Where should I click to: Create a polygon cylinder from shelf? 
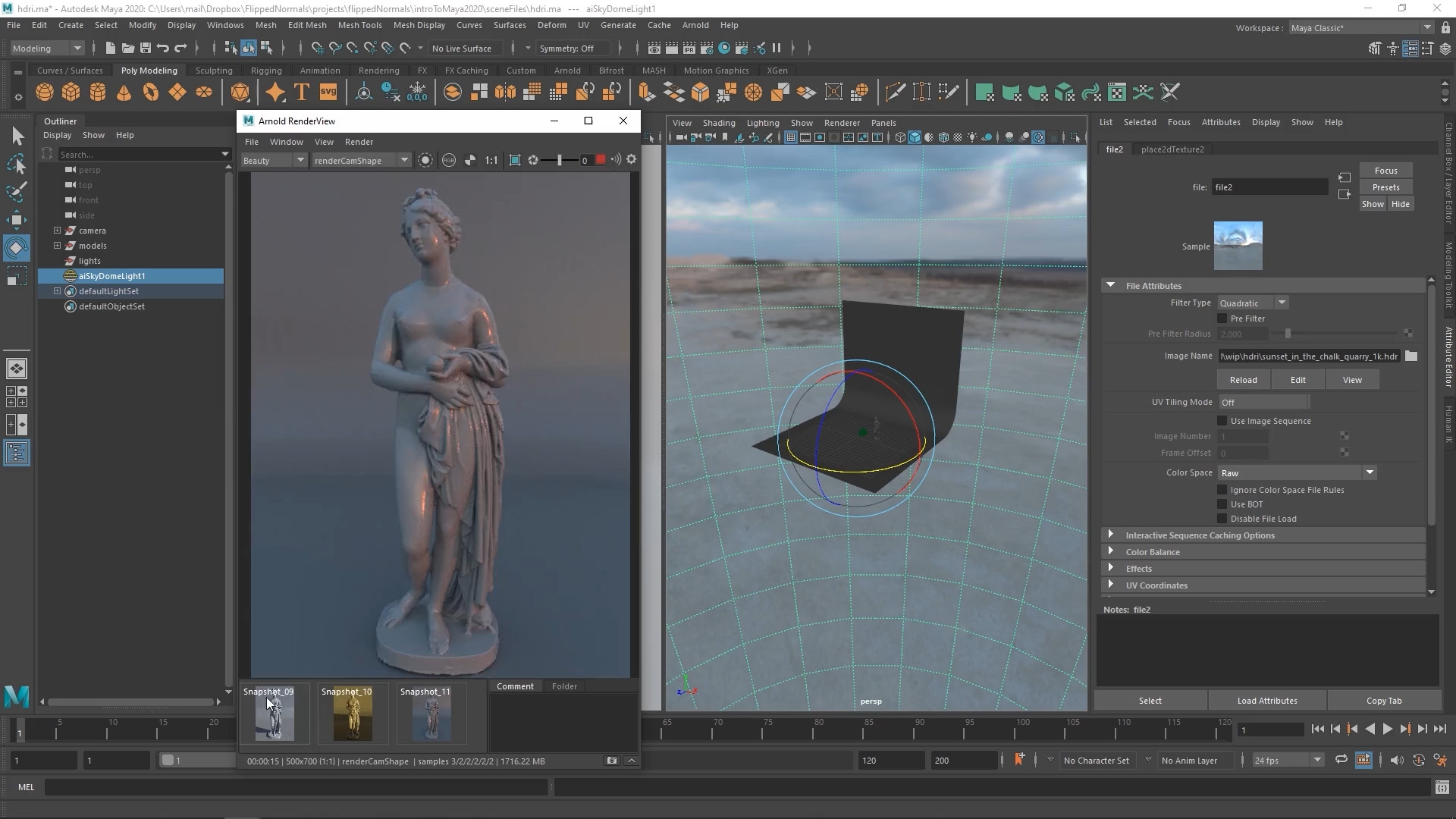98,93
